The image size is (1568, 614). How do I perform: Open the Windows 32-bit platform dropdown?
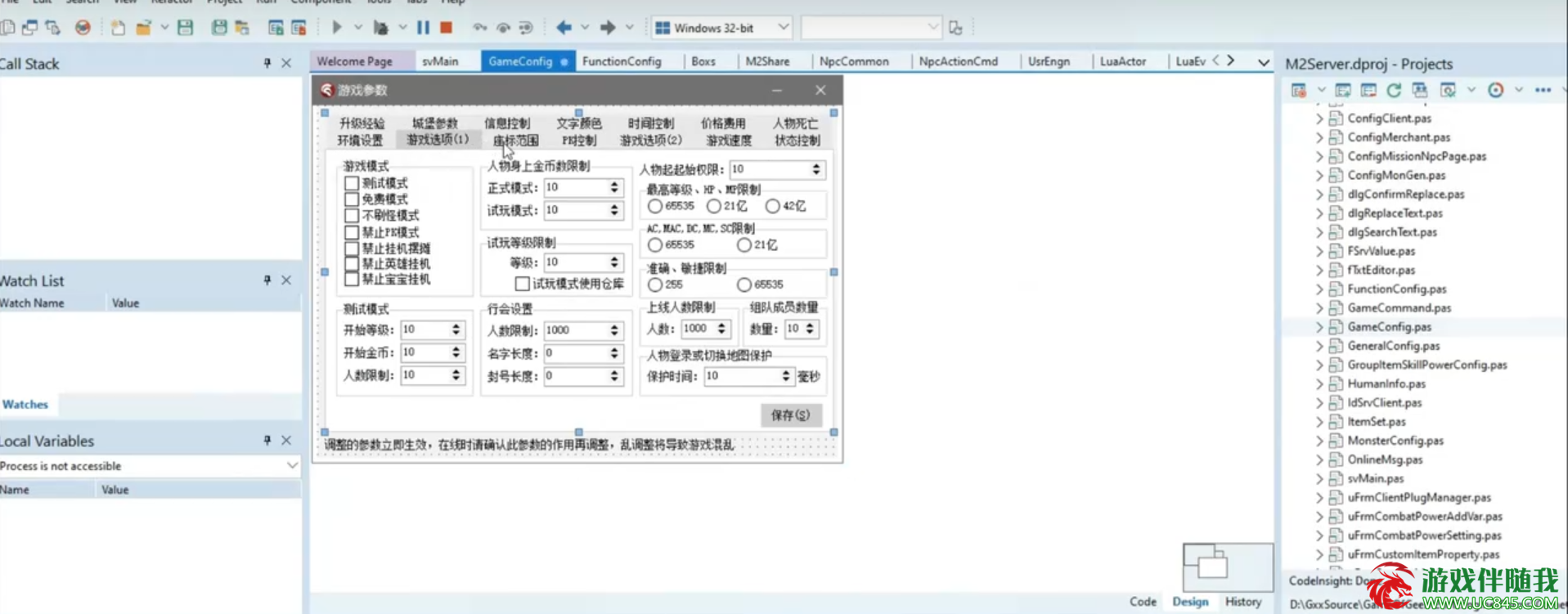[783, 28]
